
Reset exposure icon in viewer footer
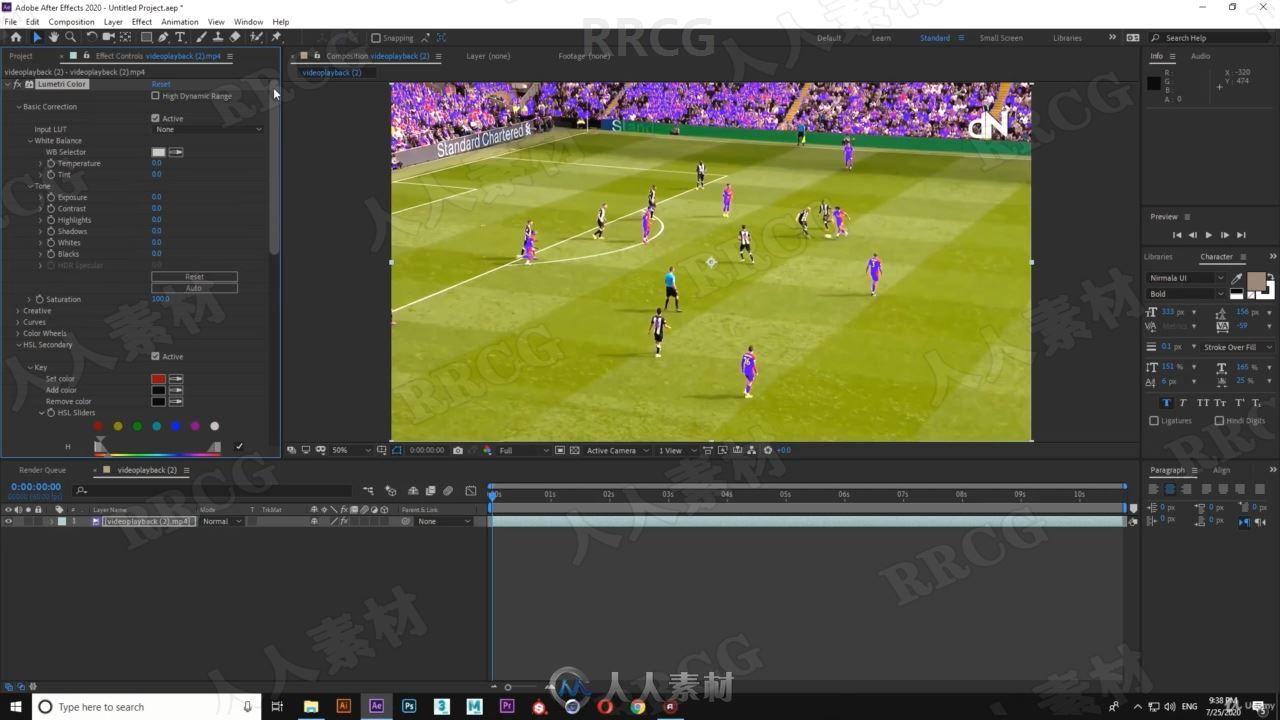pos(768,451)
